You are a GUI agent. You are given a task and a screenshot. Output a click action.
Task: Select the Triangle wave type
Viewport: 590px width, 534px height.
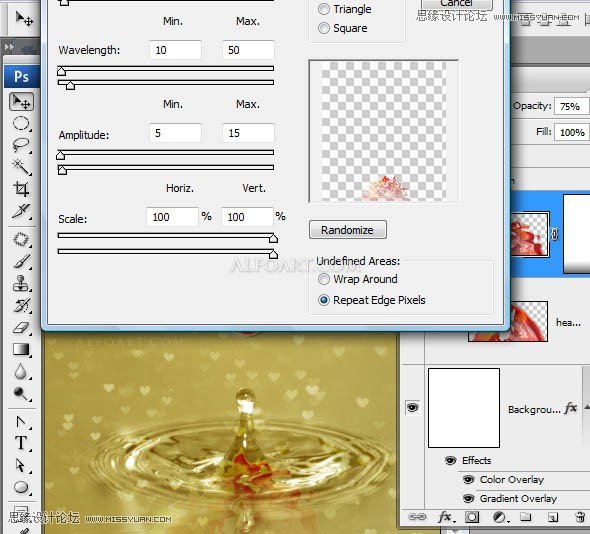tap(324, 9)
